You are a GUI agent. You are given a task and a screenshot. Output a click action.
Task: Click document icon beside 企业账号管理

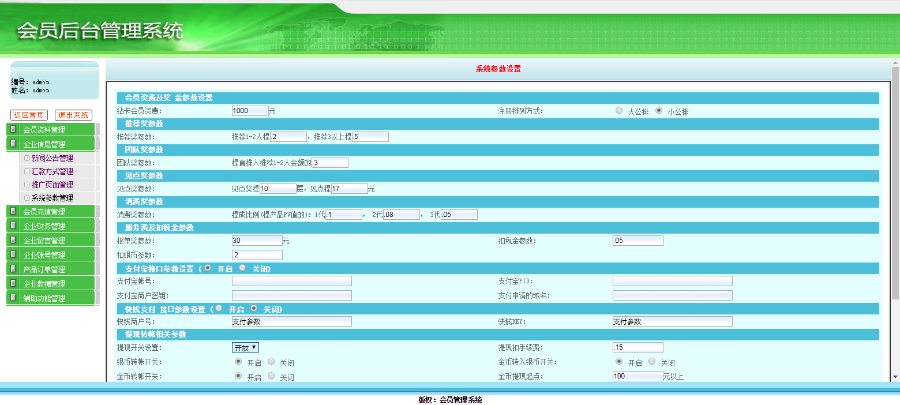(x=13, y=254)
